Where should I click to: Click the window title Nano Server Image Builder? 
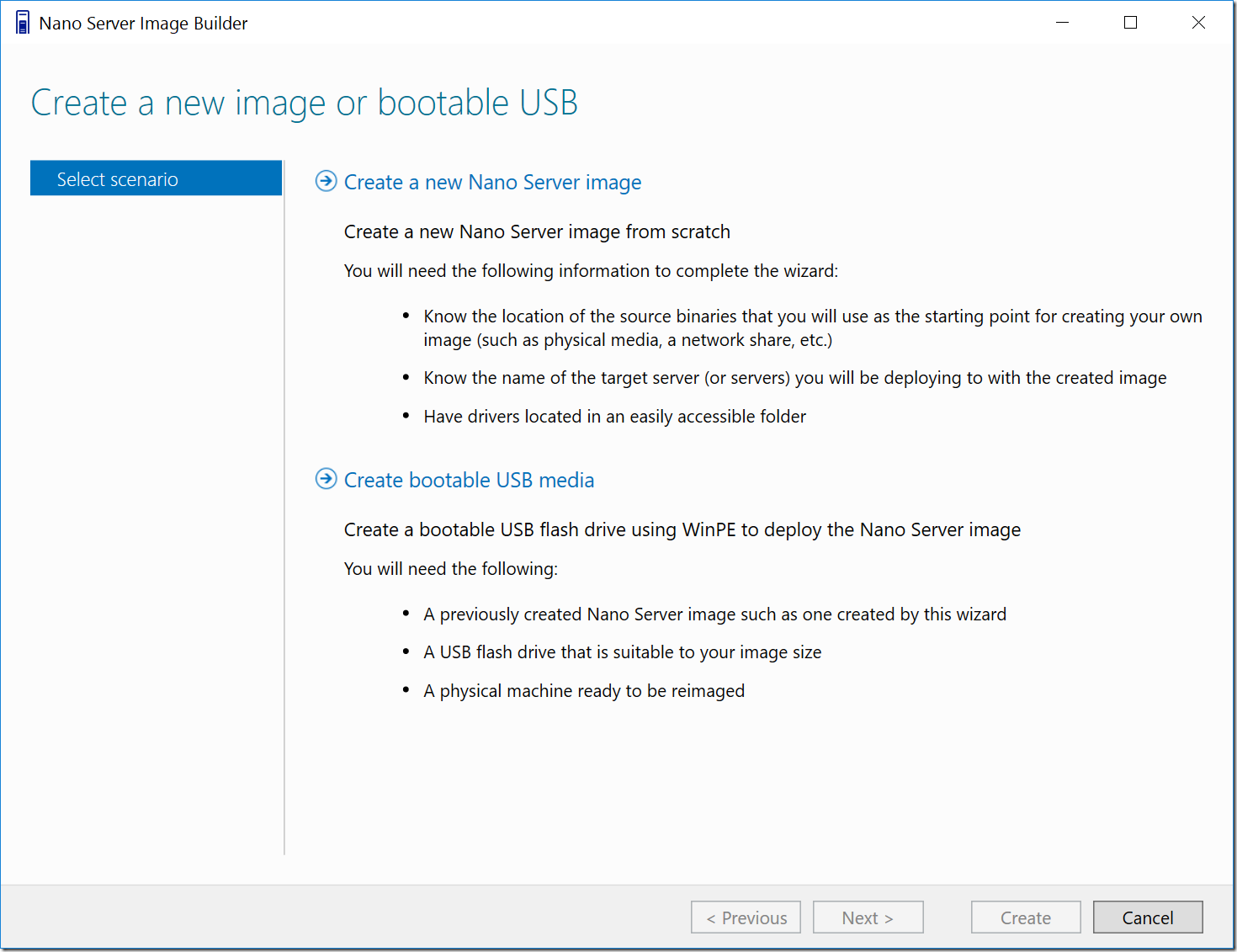click(x=143, y=24)
